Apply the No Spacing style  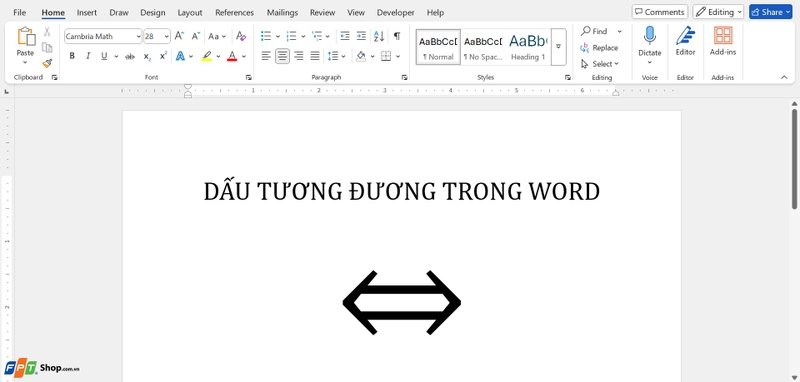[483, 46]
